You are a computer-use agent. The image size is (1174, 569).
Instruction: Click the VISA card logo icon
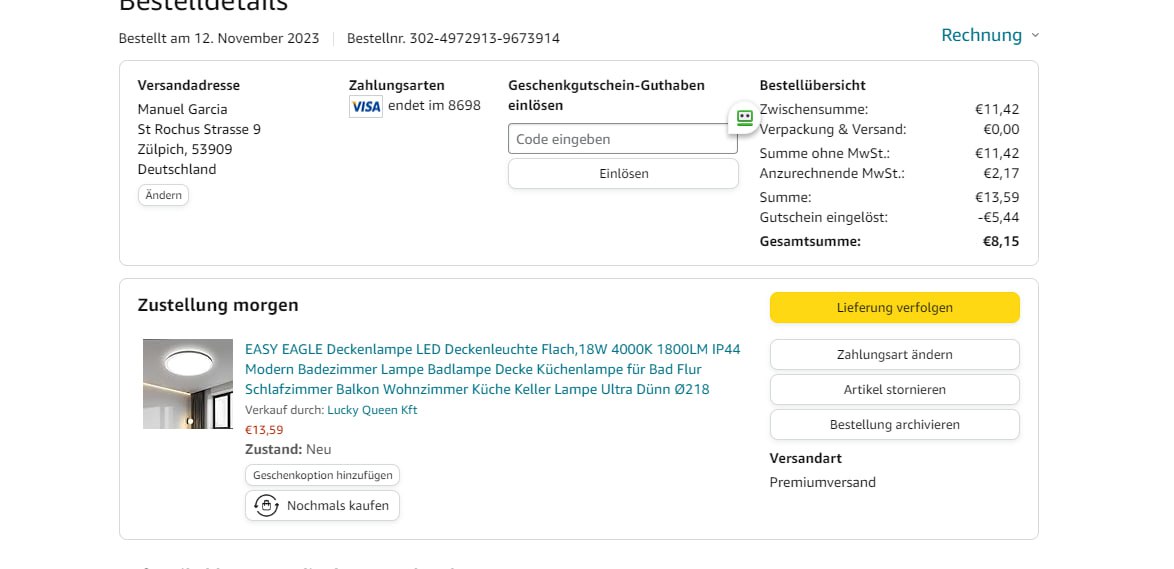tap(366, 106)
